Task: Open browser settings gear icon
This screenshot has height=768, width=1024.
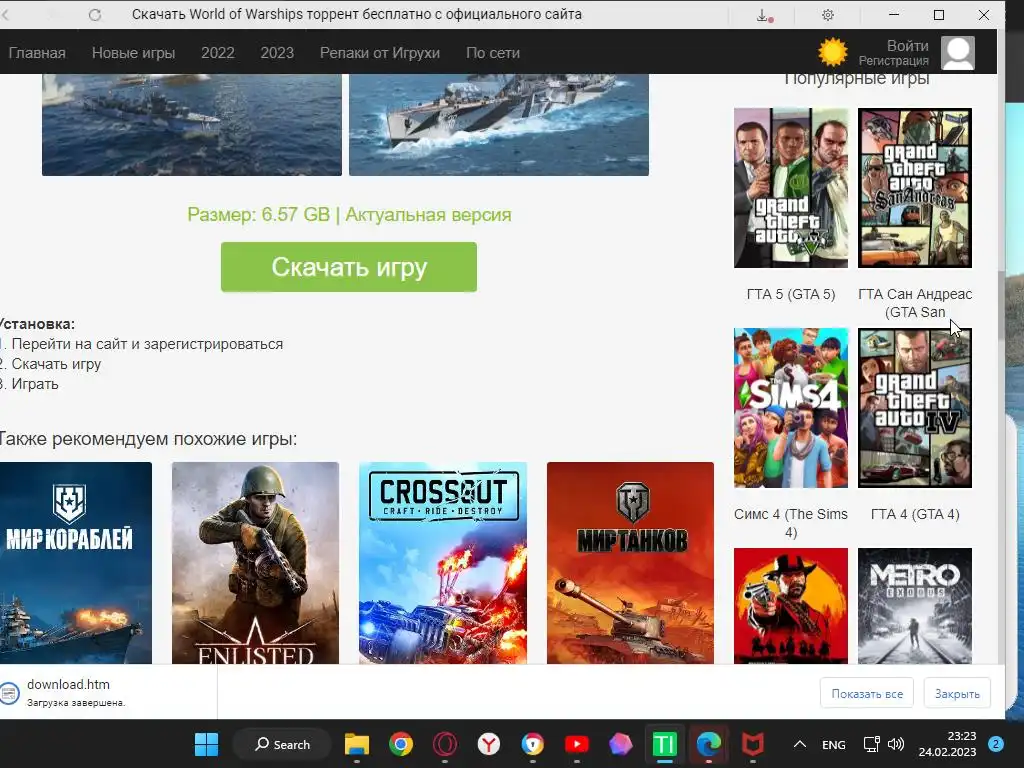Action: 827,14
